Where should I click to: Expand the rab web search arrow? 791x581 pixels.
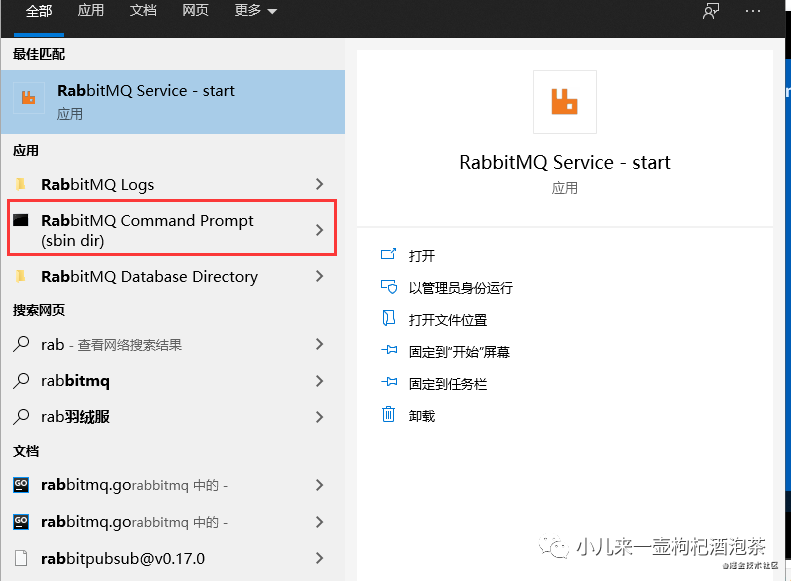pos(319,344)
